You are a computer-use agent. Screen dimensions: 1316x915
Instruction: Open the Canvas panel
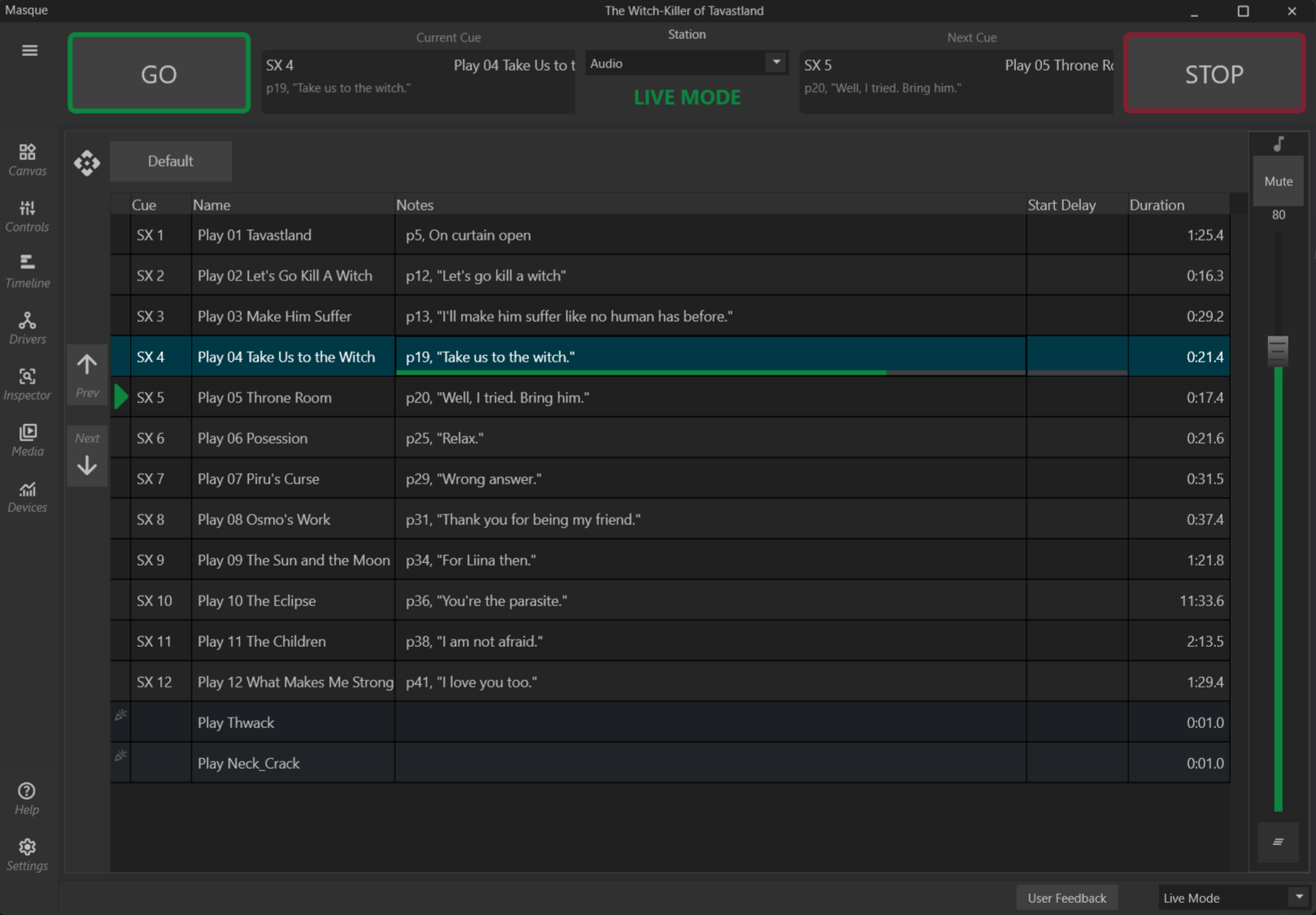click(x=28, y=160)
